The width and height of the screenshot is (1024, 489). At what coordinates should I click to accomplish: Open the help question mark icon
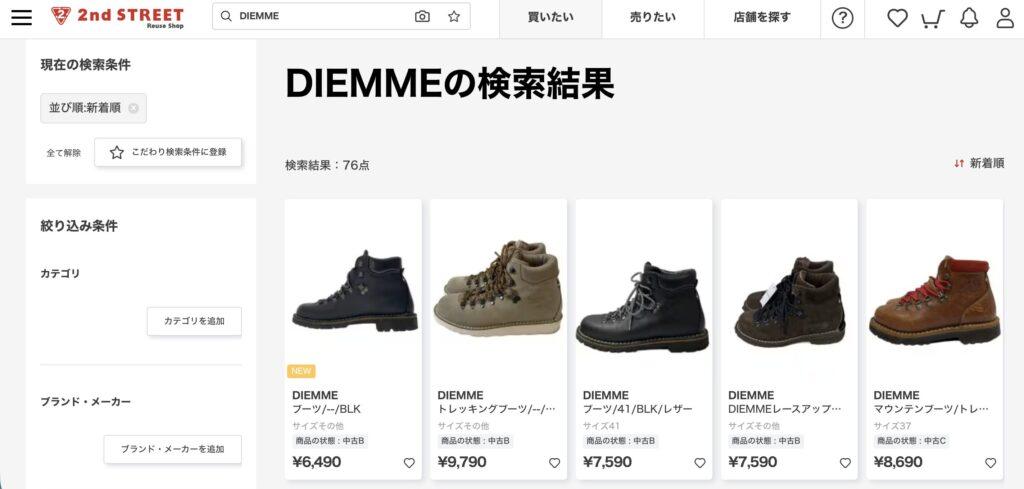point(842,18)
